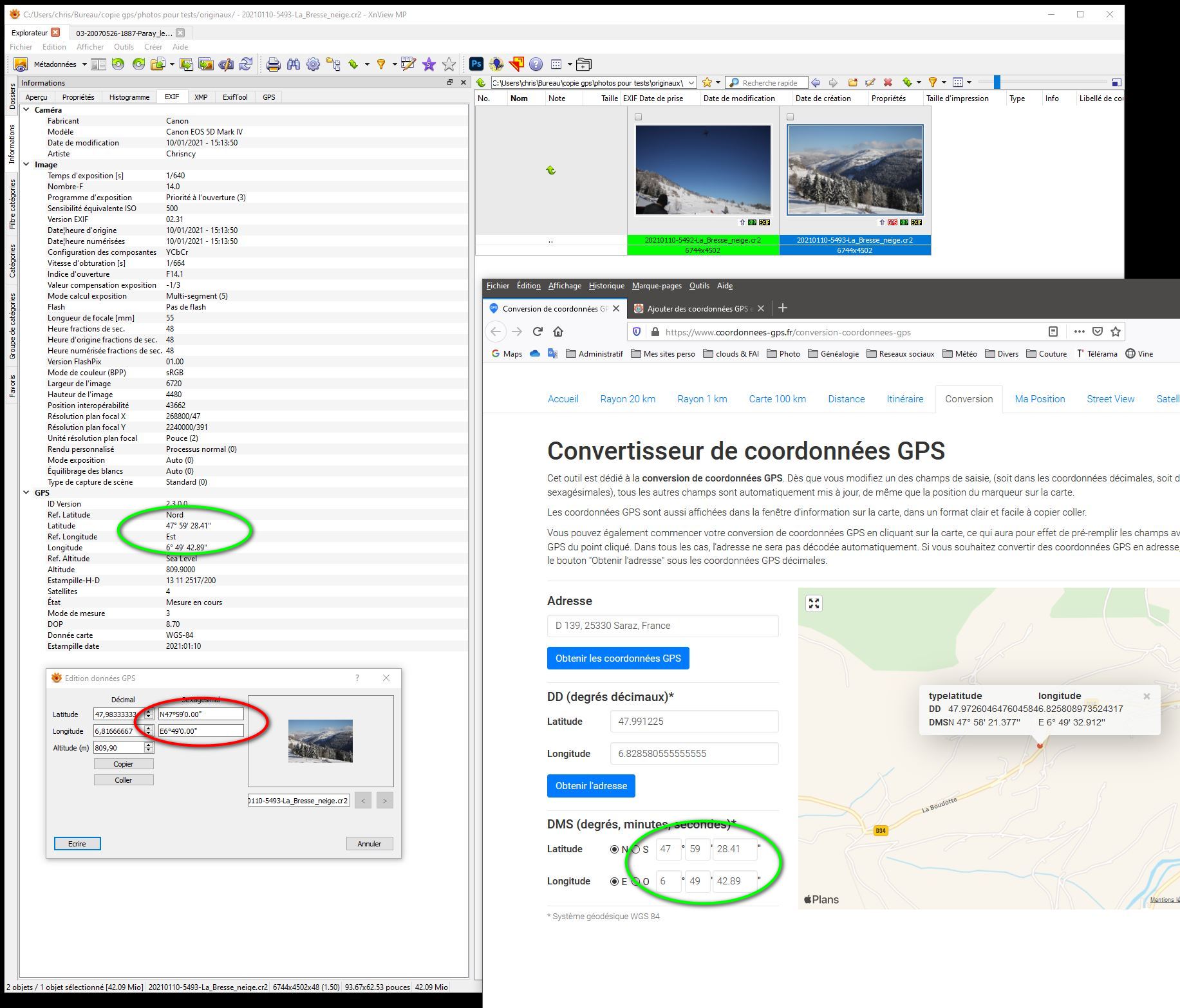Select the S latitude radio button
This screenshot has height=1008, width=1180.
click(x=636, y=850)
